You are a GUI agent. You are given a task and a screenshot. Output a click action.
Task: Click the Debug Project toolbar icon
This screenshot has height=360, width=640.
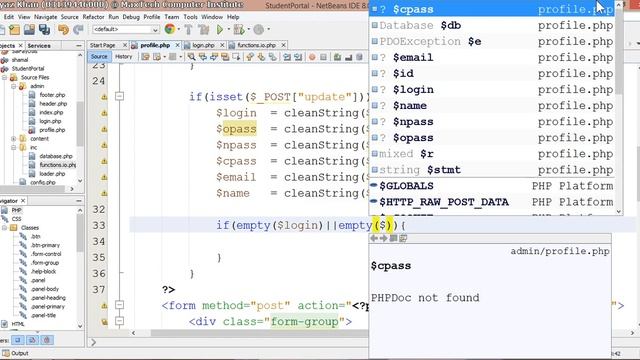(x=239, y=29)
